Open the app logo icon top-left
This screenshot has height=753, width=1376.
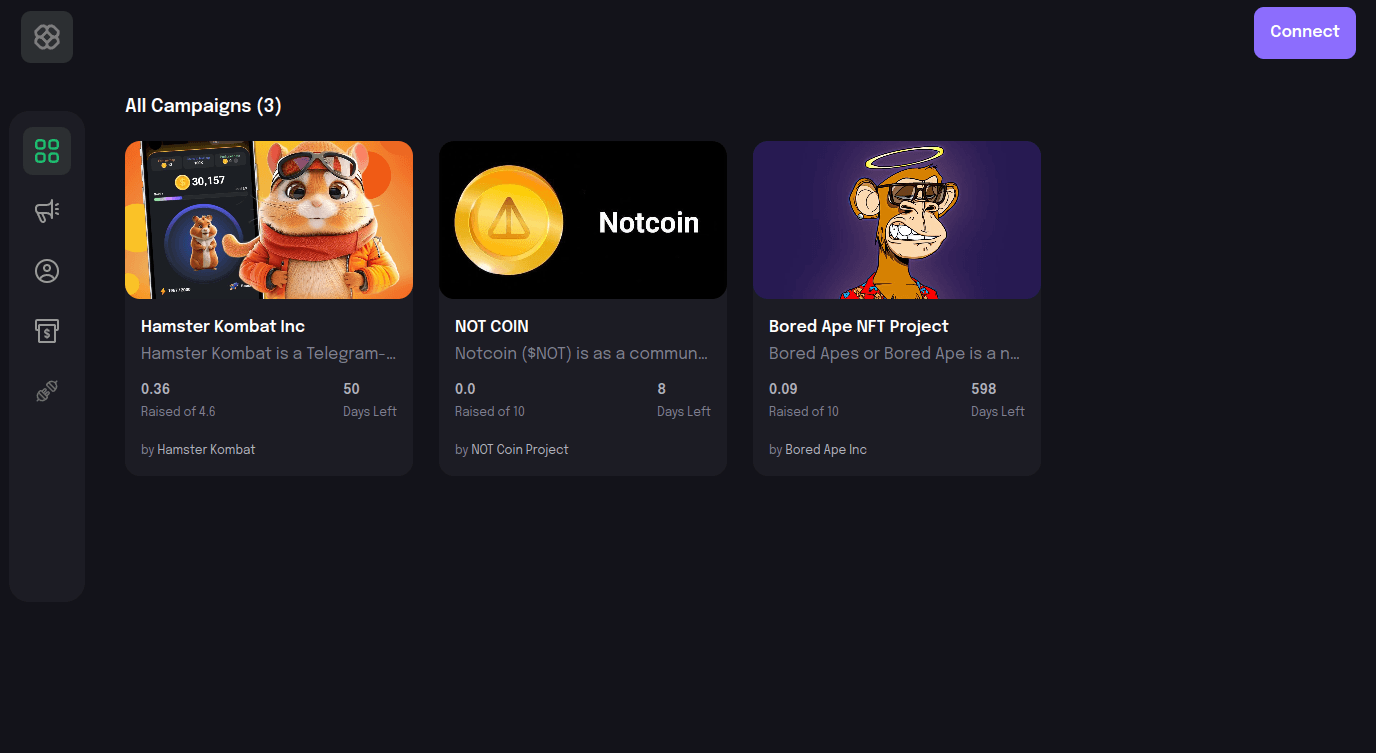tap(46, 36)
